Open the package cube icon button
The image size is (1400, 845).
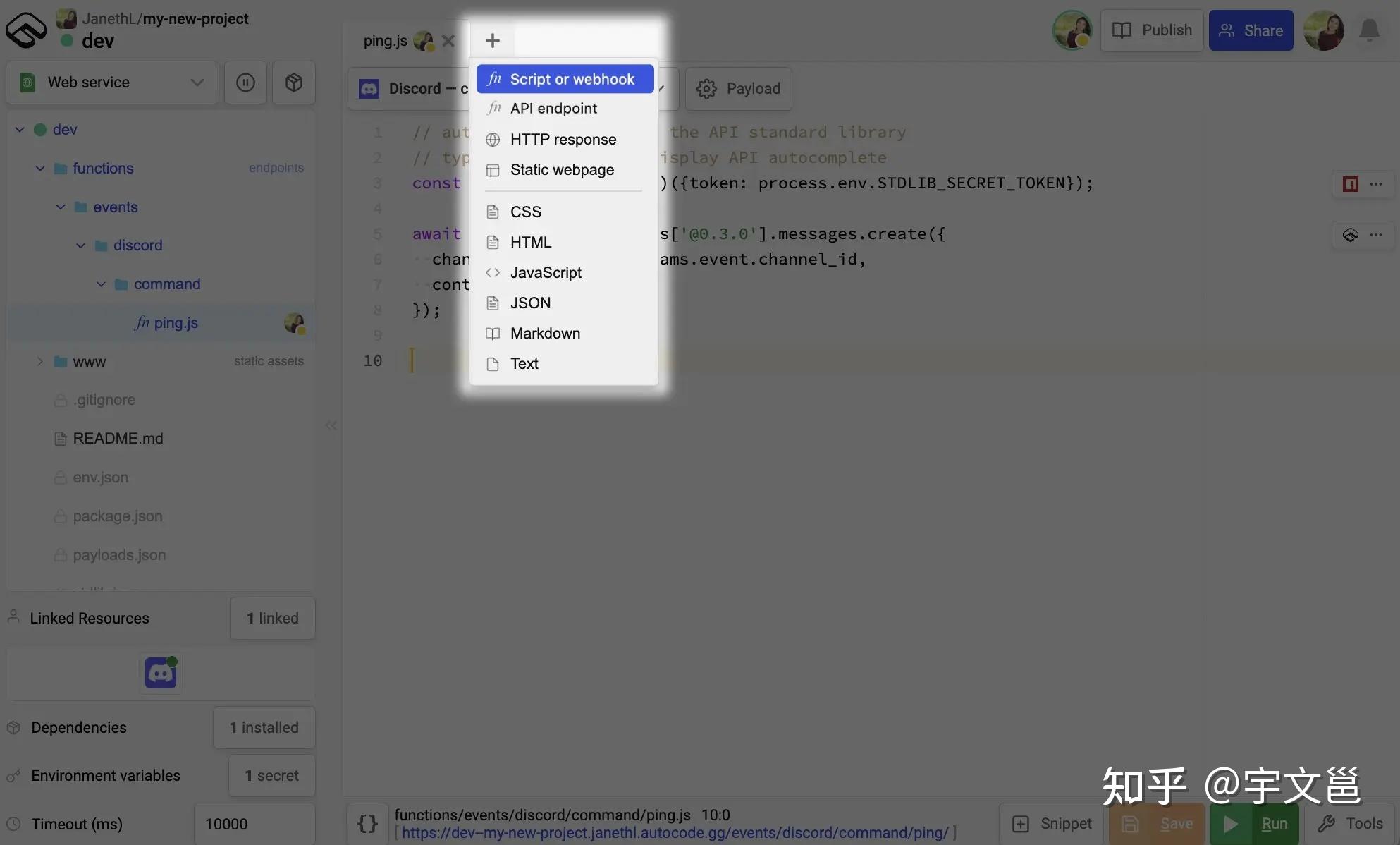click(x=294, y=83)
